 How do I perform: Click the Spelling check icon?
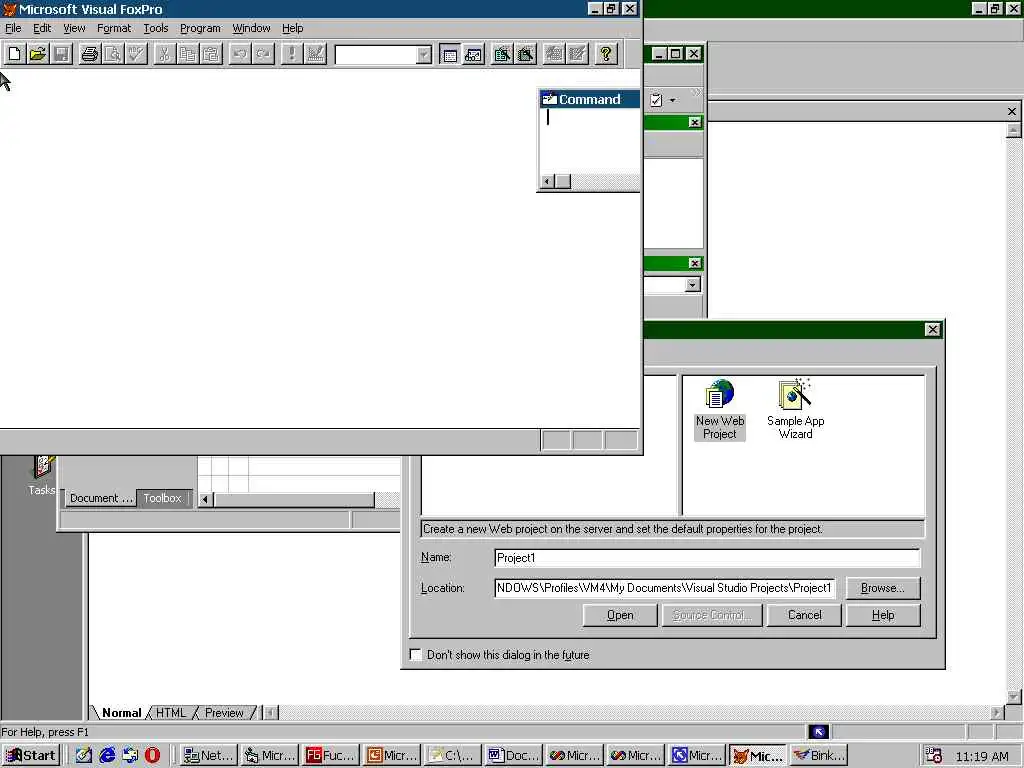coord(136,54)
